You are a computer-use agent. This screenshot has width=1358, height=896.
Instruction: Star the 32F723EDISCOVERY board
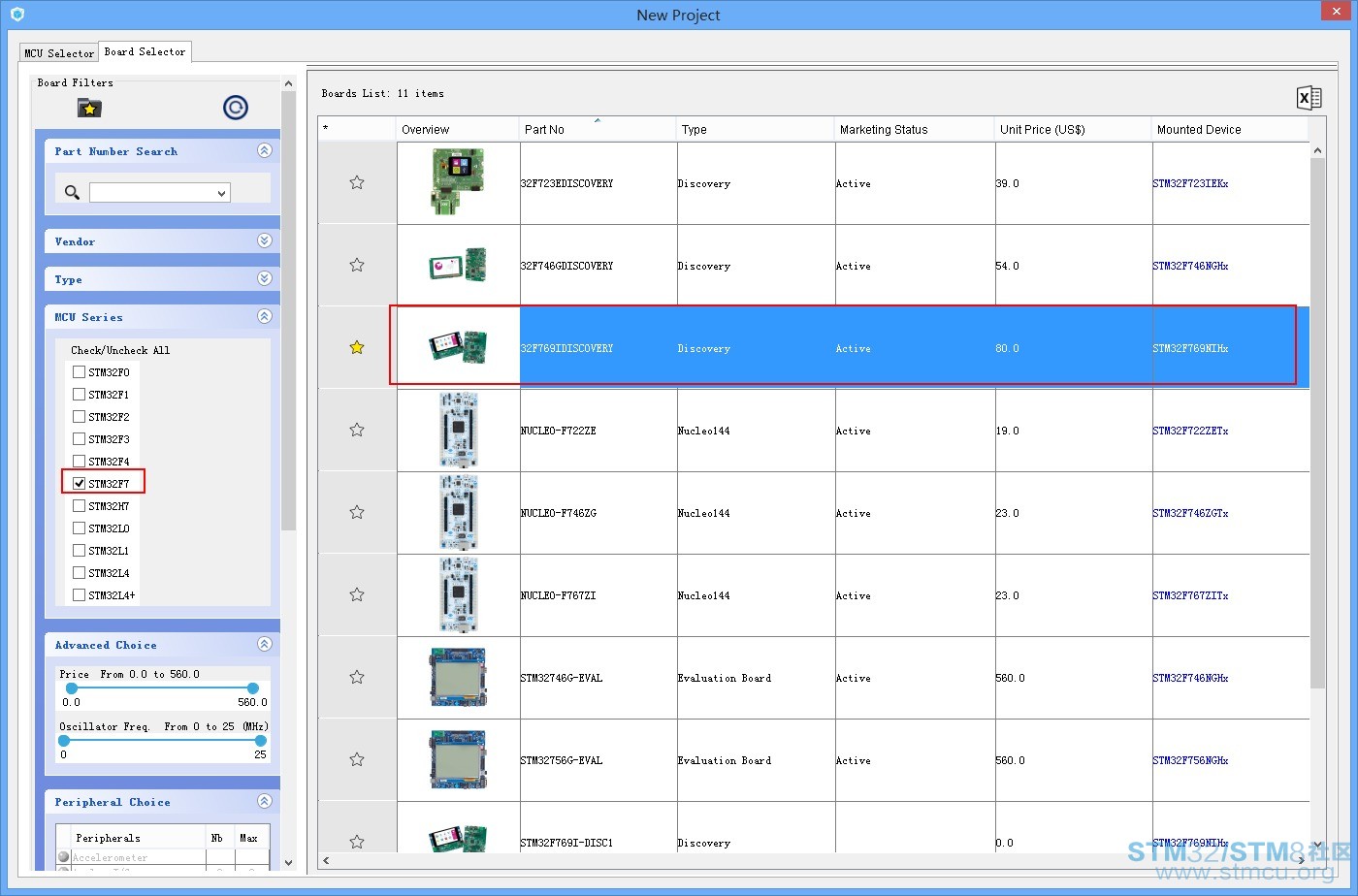[x=357, y=182]
